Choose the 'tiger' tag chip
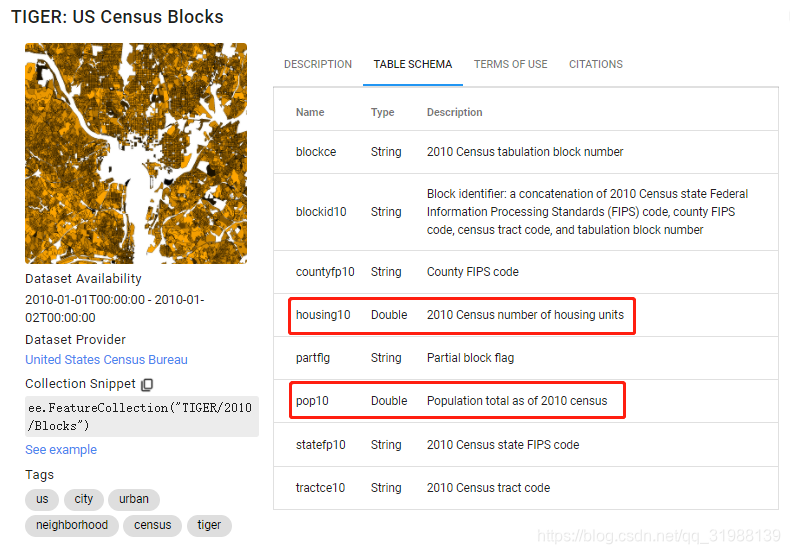The height and width of the screenshot is (554, 790). pos(209,525)
